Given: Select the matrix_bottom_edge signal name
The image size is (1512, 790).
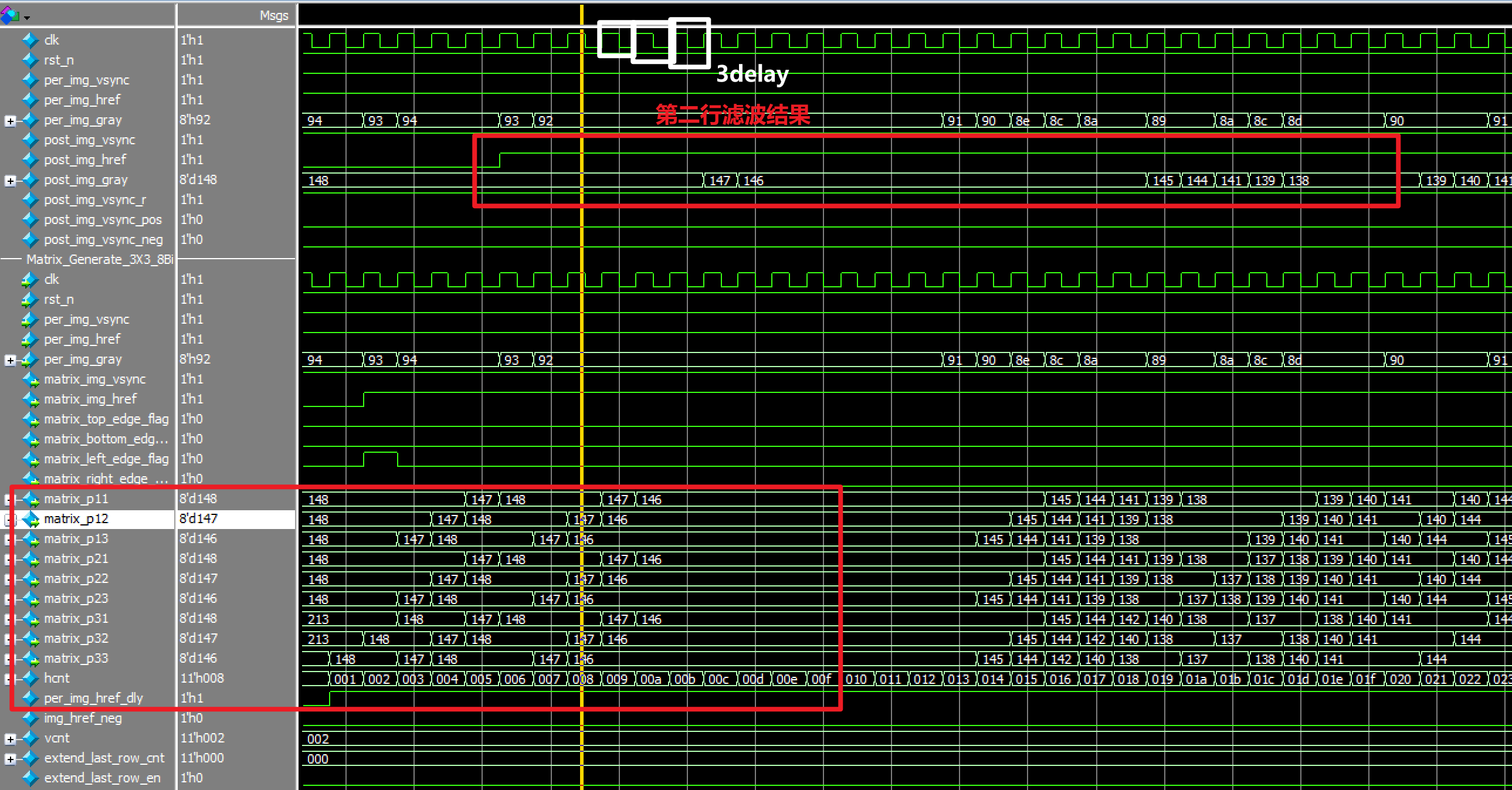Looking at the screenshot, I should coord(106,439).
